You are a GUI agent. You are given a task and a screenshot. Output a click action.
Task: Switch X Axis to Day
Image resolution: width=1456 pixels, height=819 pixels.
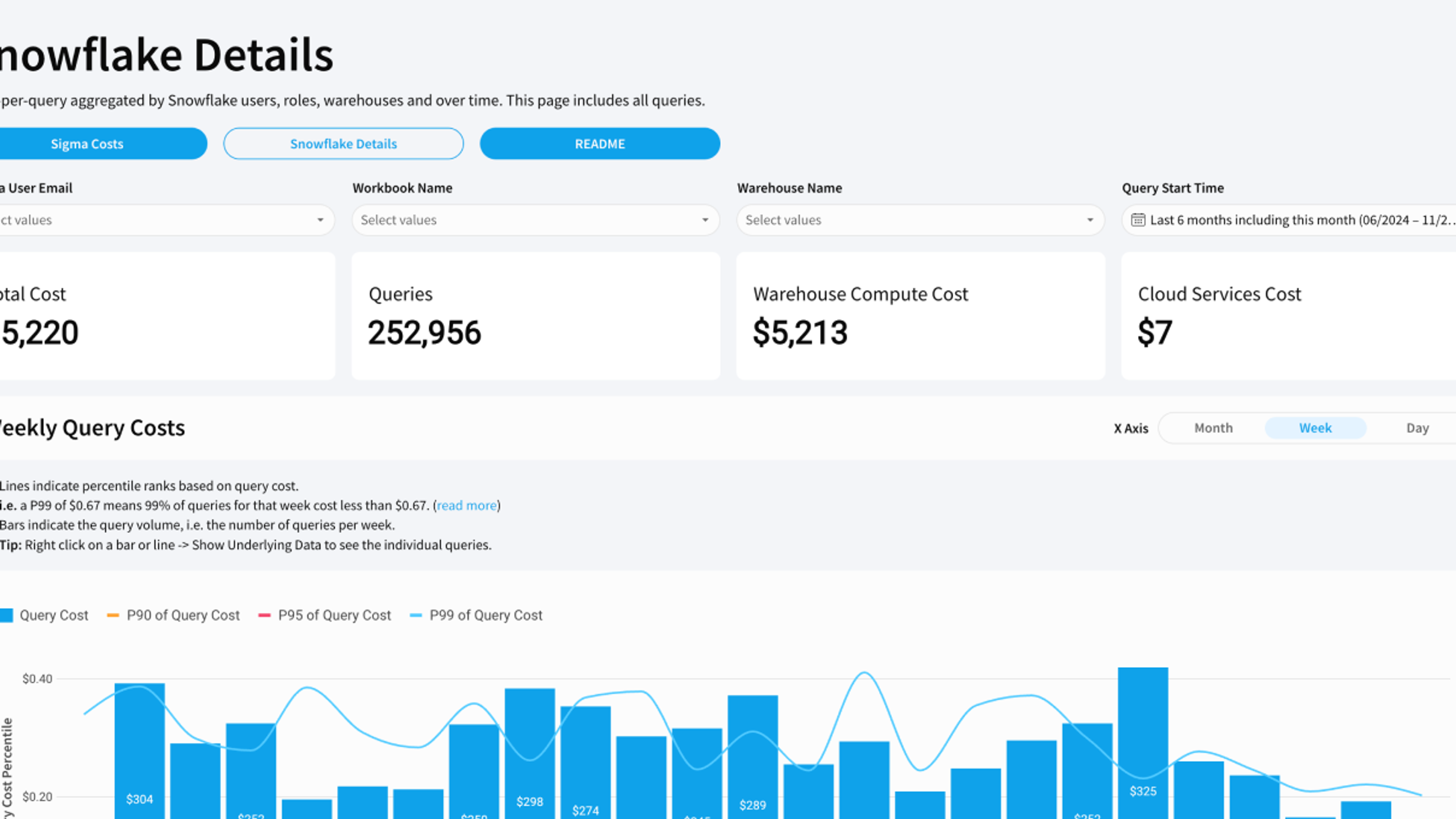coord(1417,428)
